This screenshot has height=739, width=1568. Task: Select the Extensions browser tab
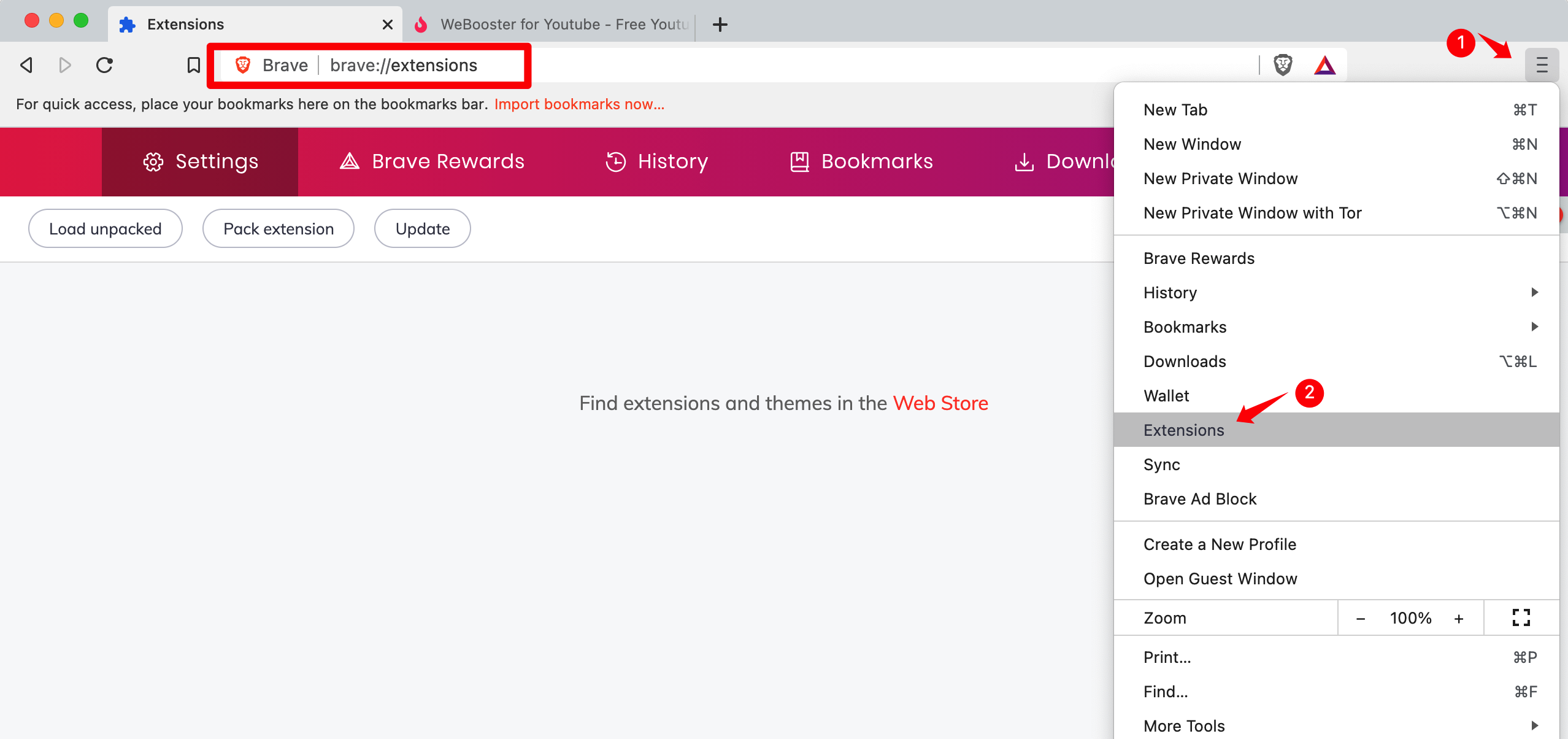point(255,25)
